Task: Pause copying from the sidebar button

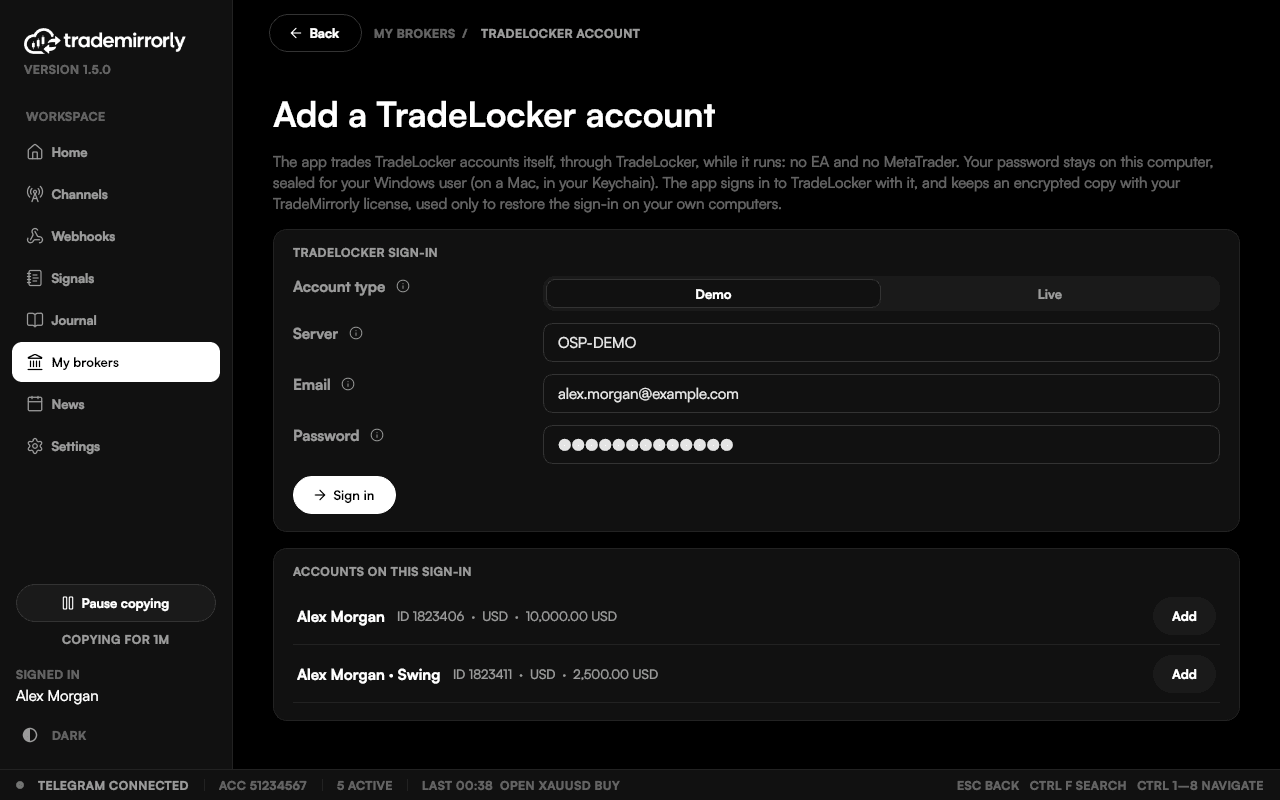Action: tap(116, 603)
